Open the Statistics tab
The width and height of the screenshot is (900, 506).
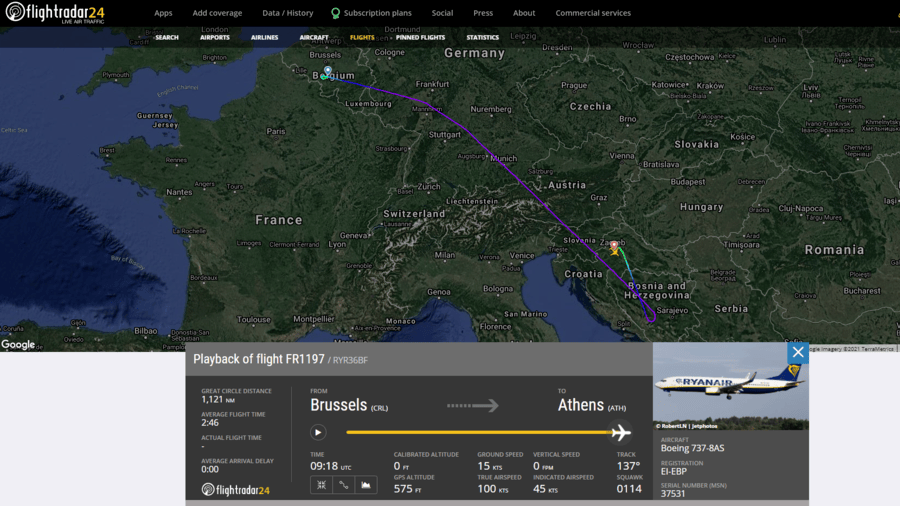tap(483, 37)
